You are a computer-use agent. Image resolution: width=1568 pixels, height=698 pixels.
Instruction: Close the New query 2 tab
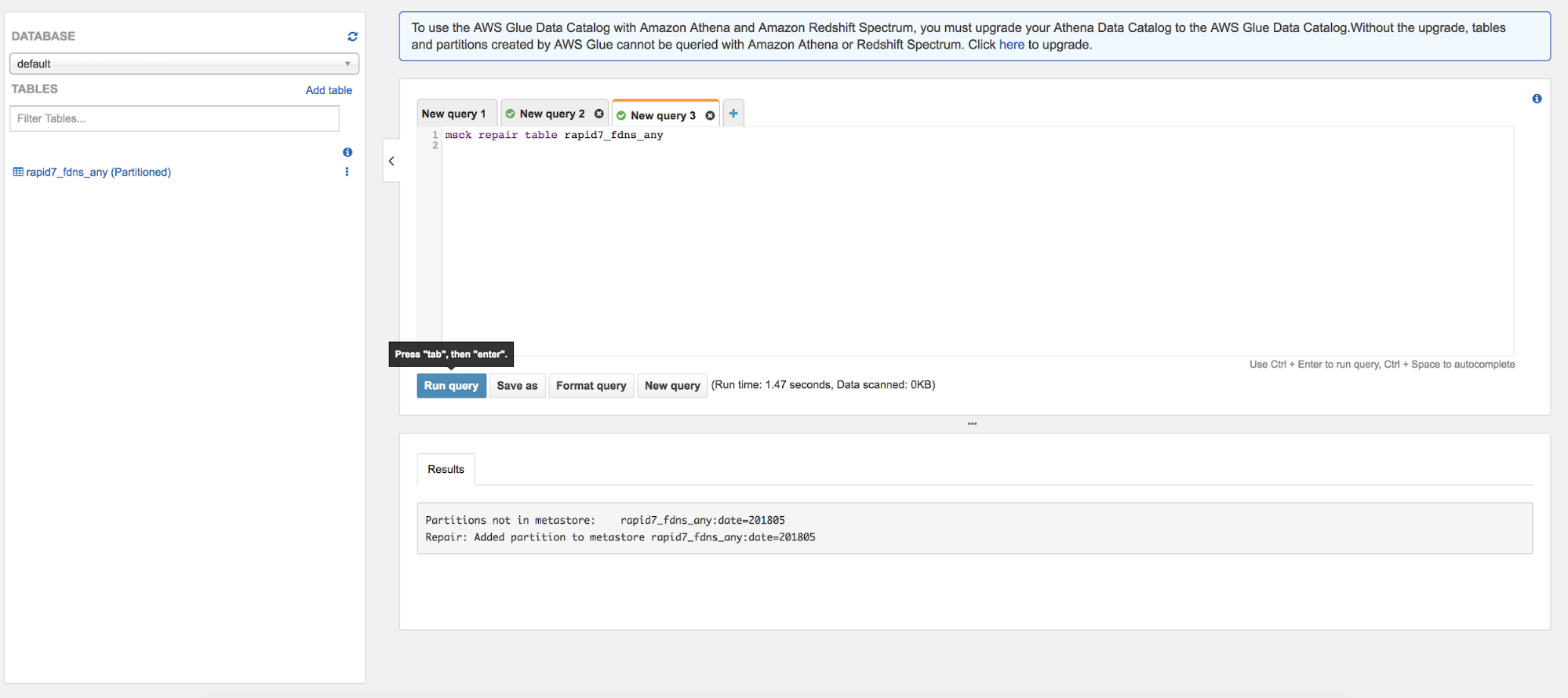pos(599,114)
